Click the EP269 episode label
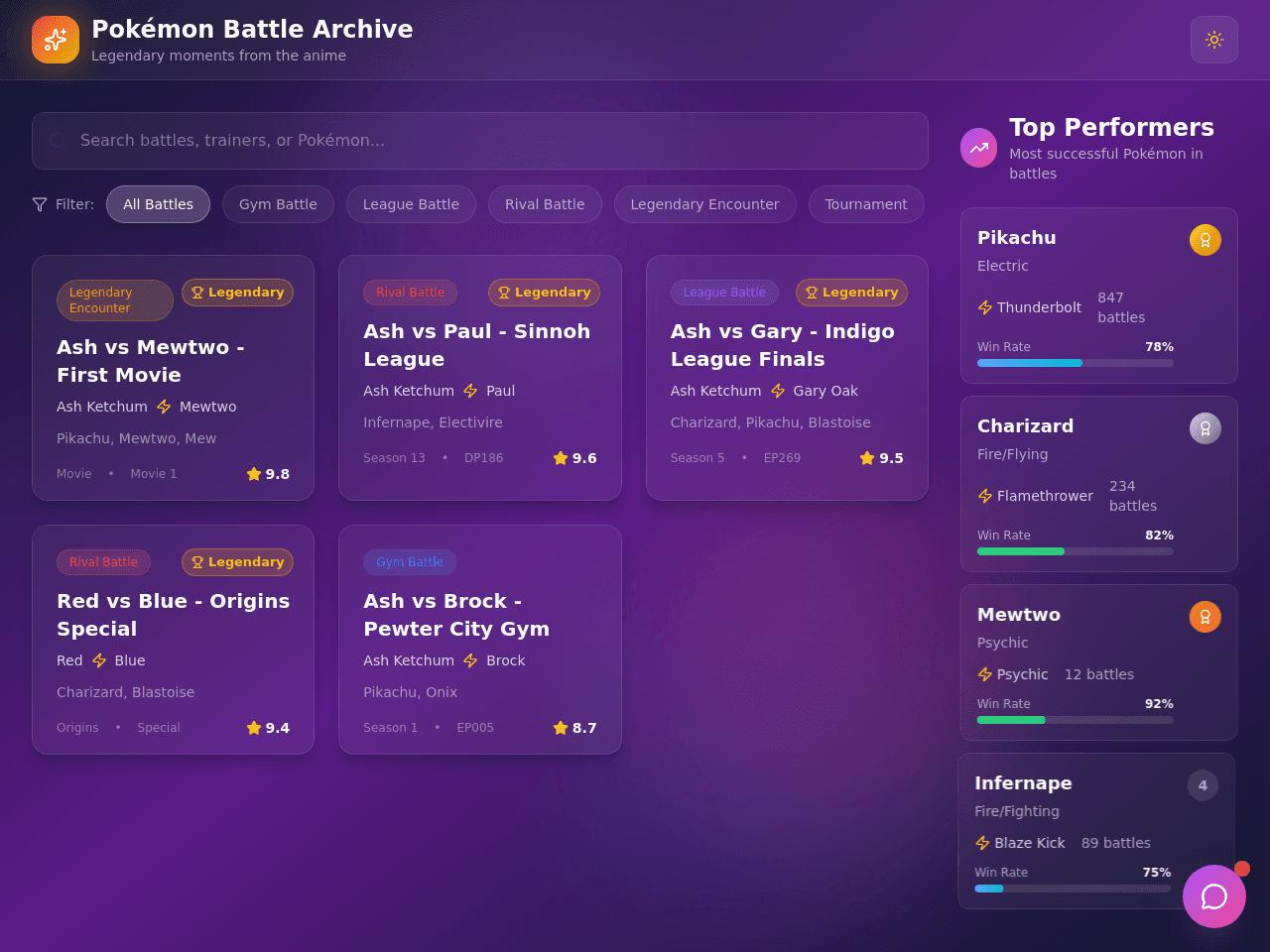The width and height of the screenshot is (1270, 952). click(782, 458)
